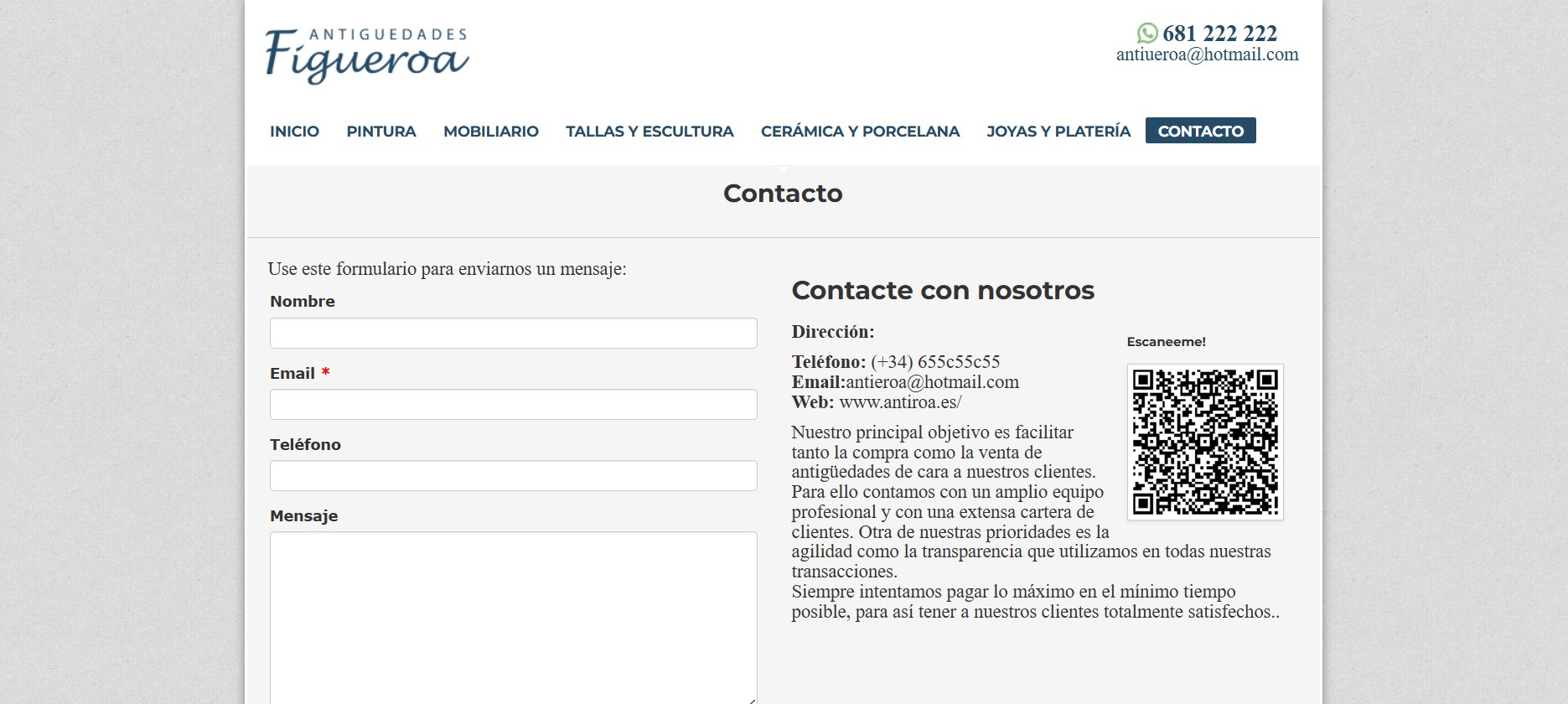Viewport: 1568px width, 704px height.
Task: Click the "Nombre" field label
Action: tap(302, 302)
